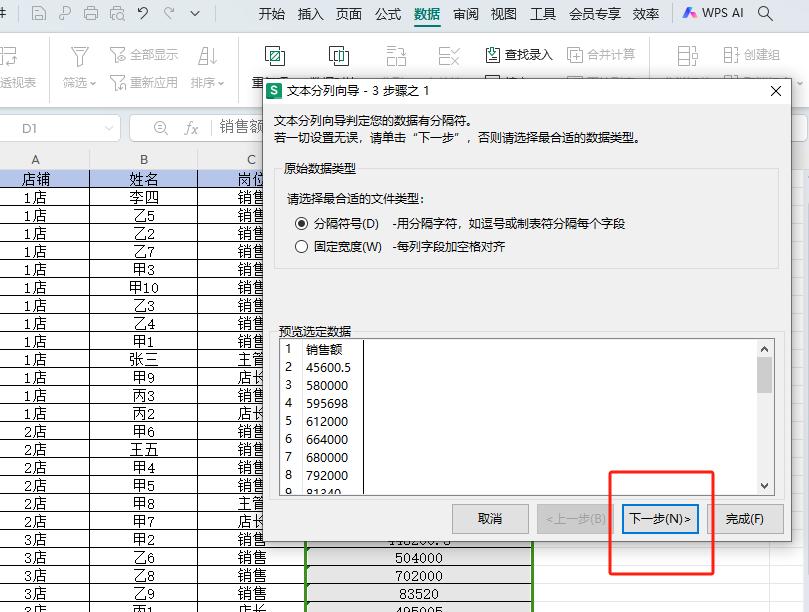Click cell with value 83520

coord(419,594)
